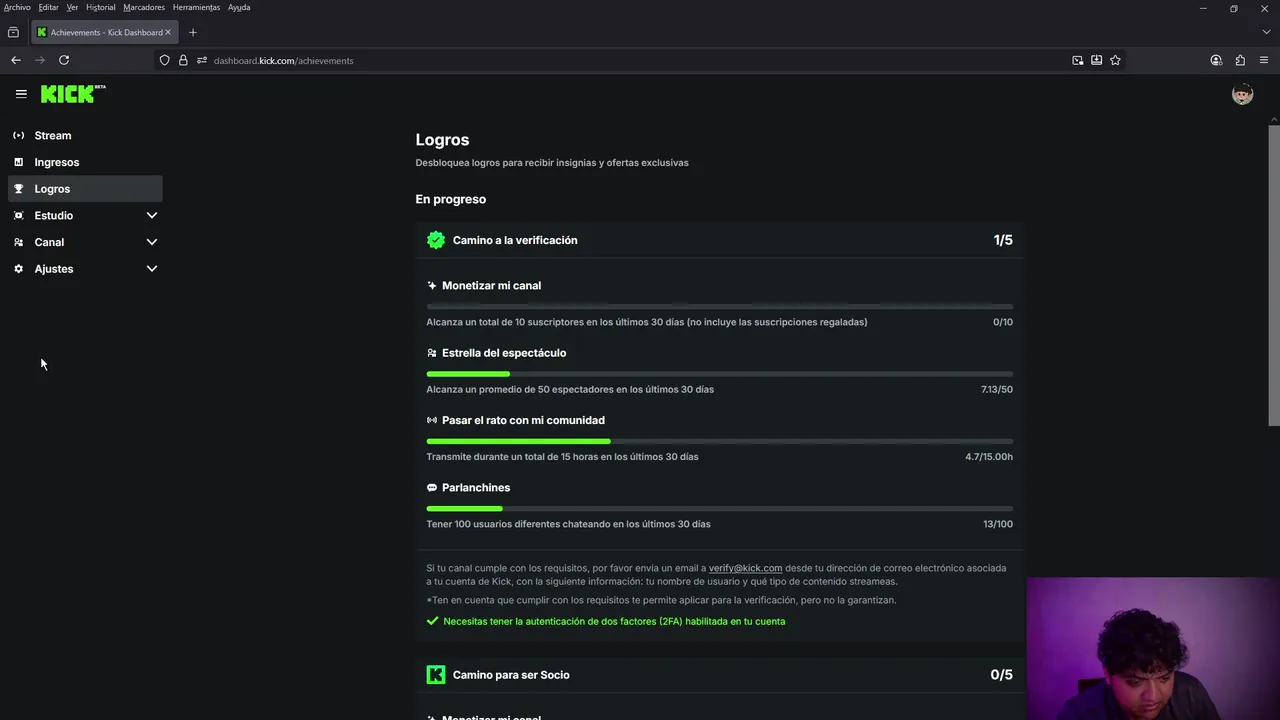Click the Kick Socio logo icon
The height and width of the screenshot is (720, 1280).
pos(436,675)
